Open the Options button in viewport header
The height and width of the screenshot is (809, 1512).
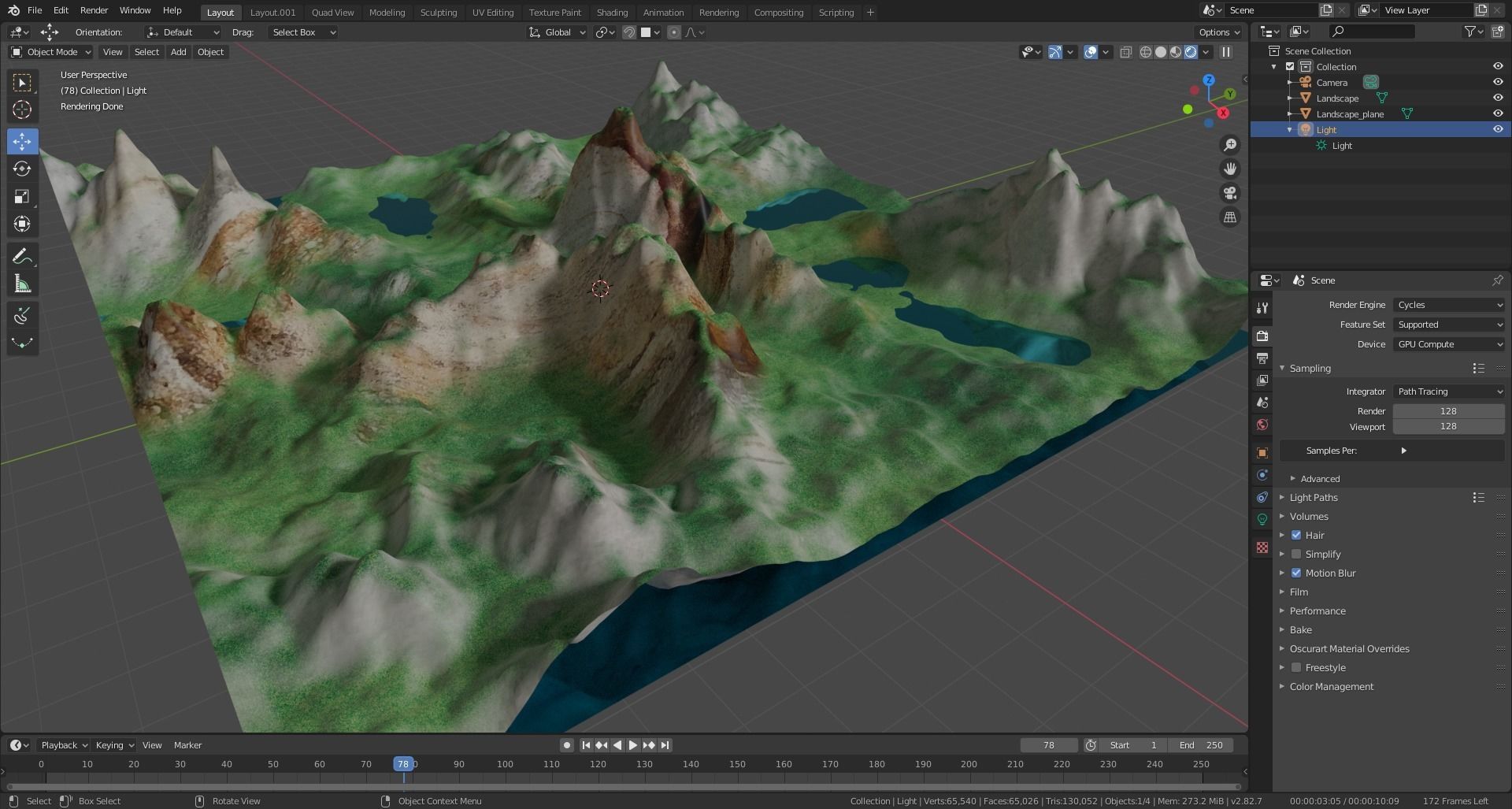pyautogui.click(x=1219, y=32)
